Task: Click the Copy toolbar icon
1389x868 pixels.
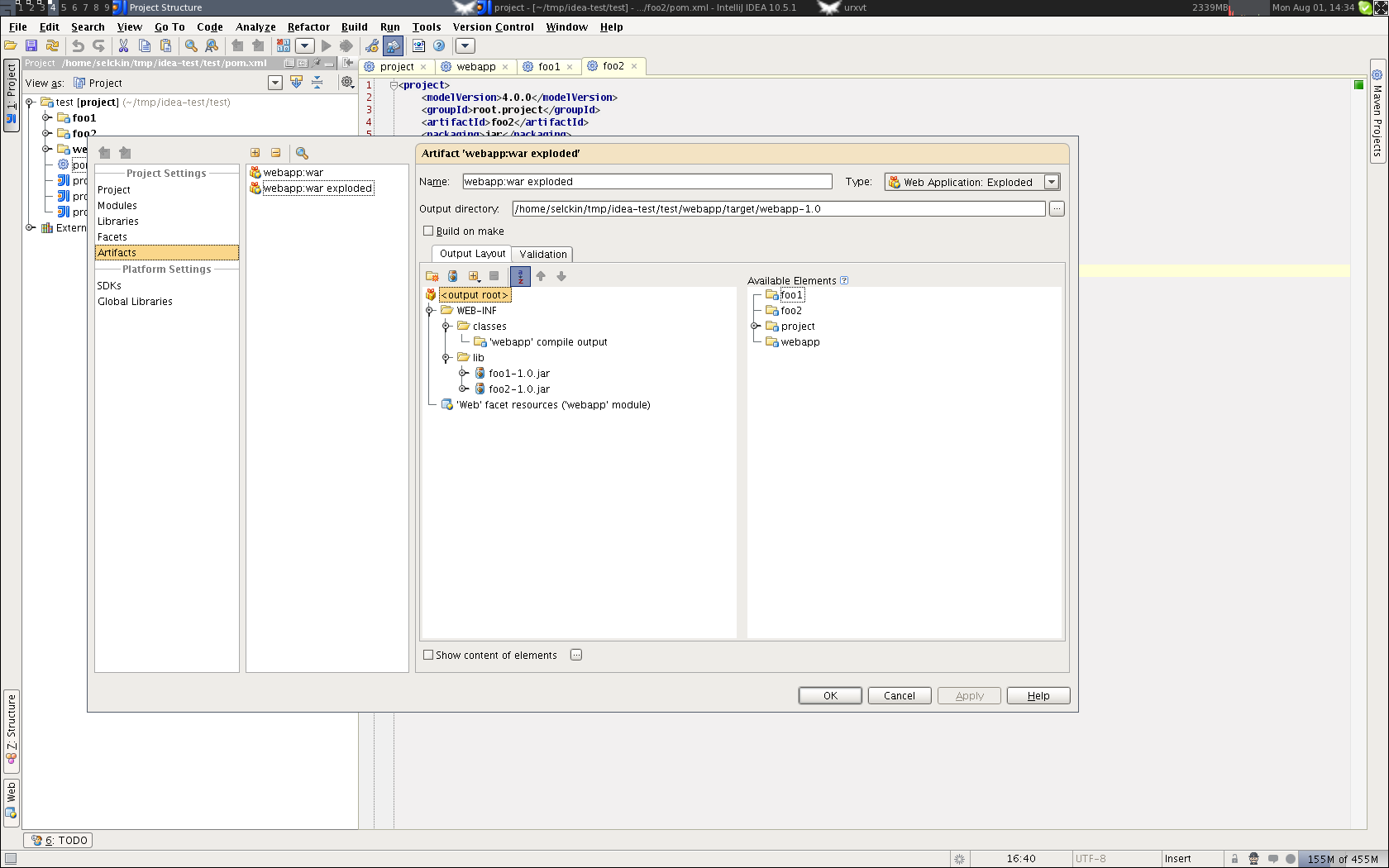Action: point(145,46)
